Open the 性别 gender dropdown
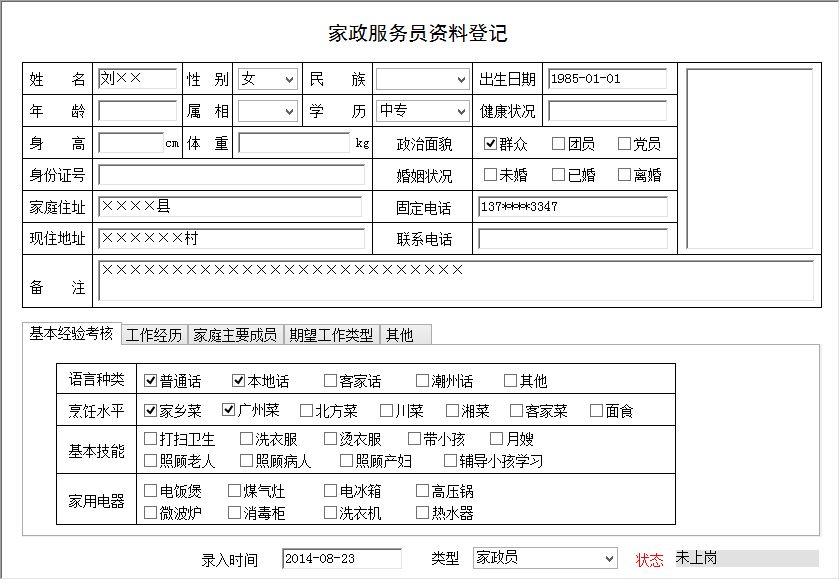The image size is (840, 580). [267, 79]
